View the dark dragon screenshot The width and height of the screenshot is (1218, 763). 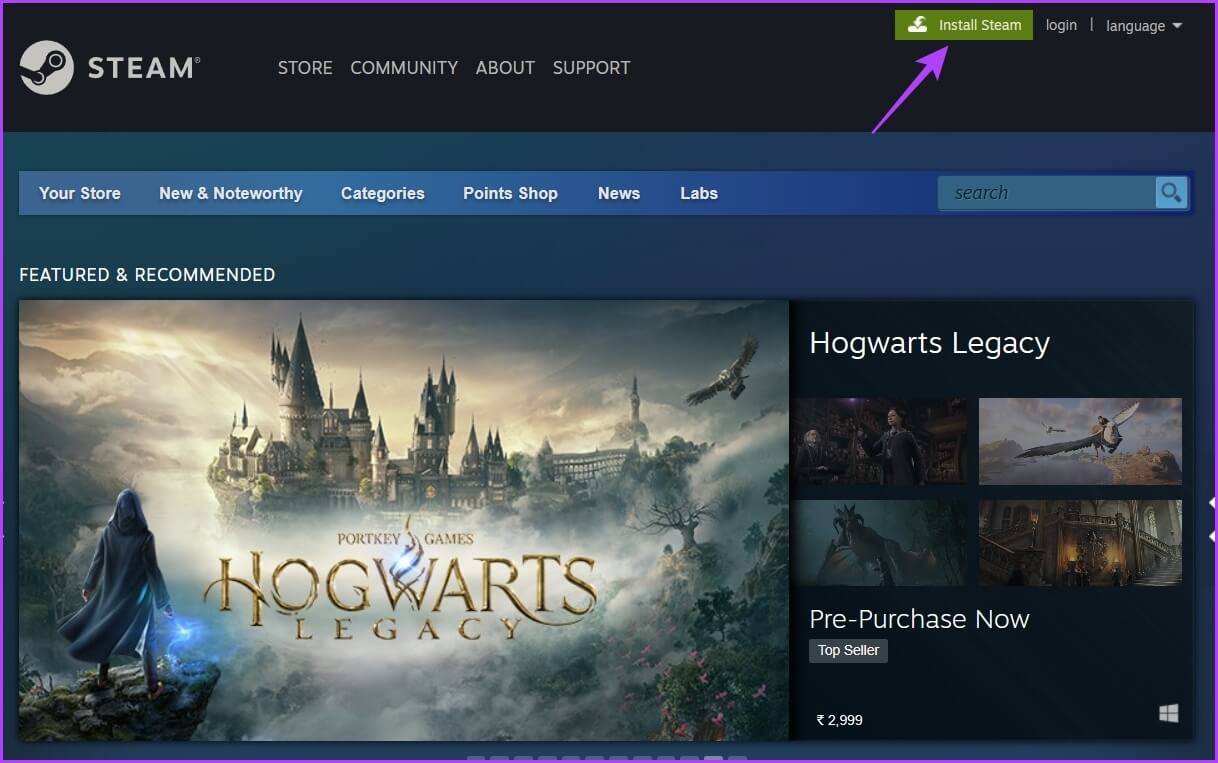(x=880, y=543)
